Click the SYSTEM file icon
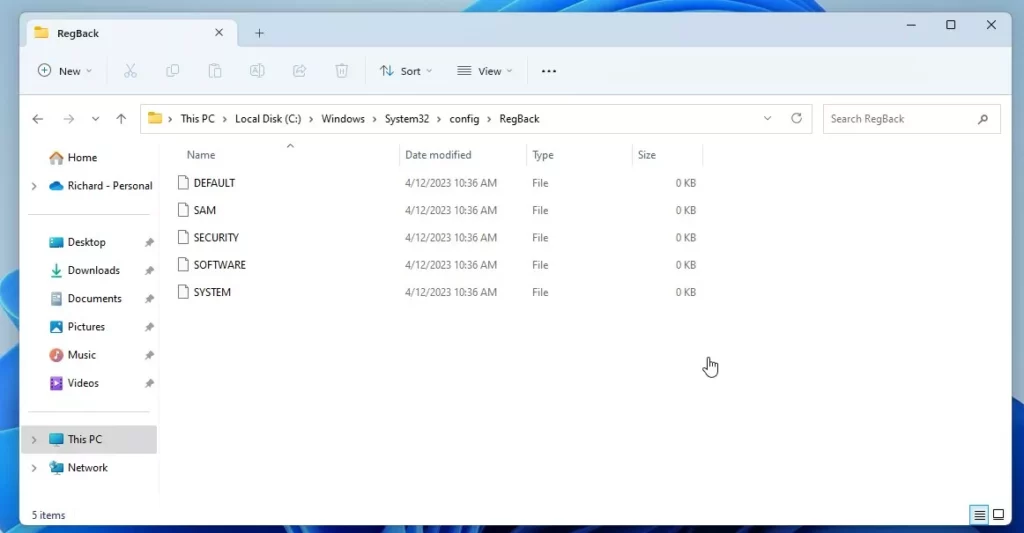This screenshot has width=1024, height=533. click(x=184, y=292)
